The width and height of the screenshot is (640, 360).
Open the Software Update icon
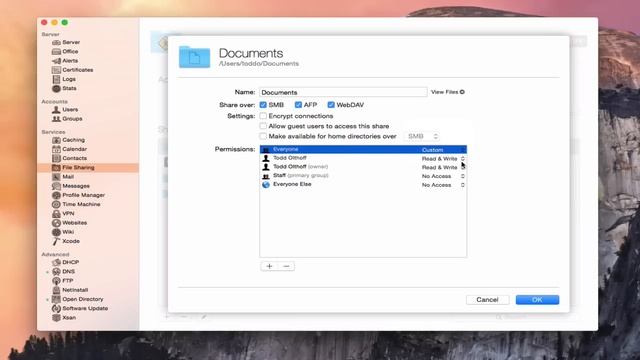click(x=56, y=309)
